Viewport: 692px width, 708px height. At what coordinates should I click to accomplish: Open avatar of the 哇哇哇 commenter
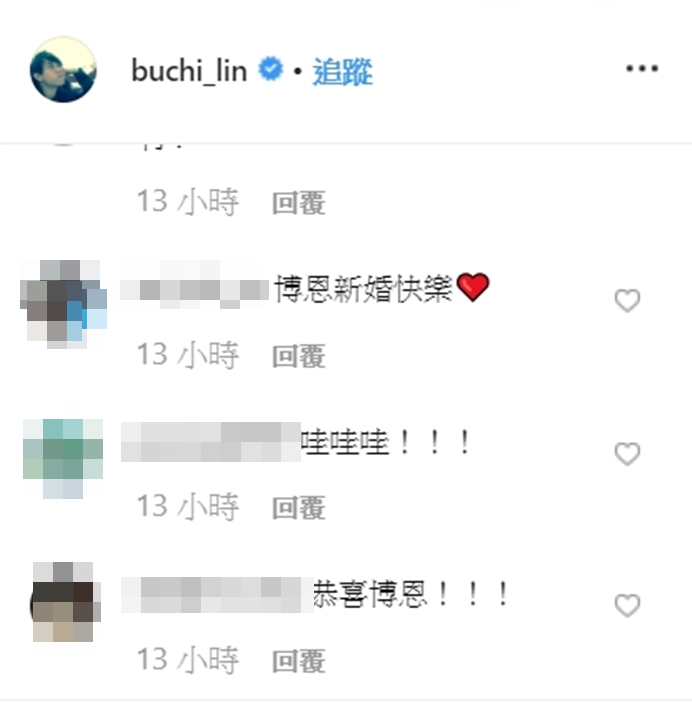63,458
